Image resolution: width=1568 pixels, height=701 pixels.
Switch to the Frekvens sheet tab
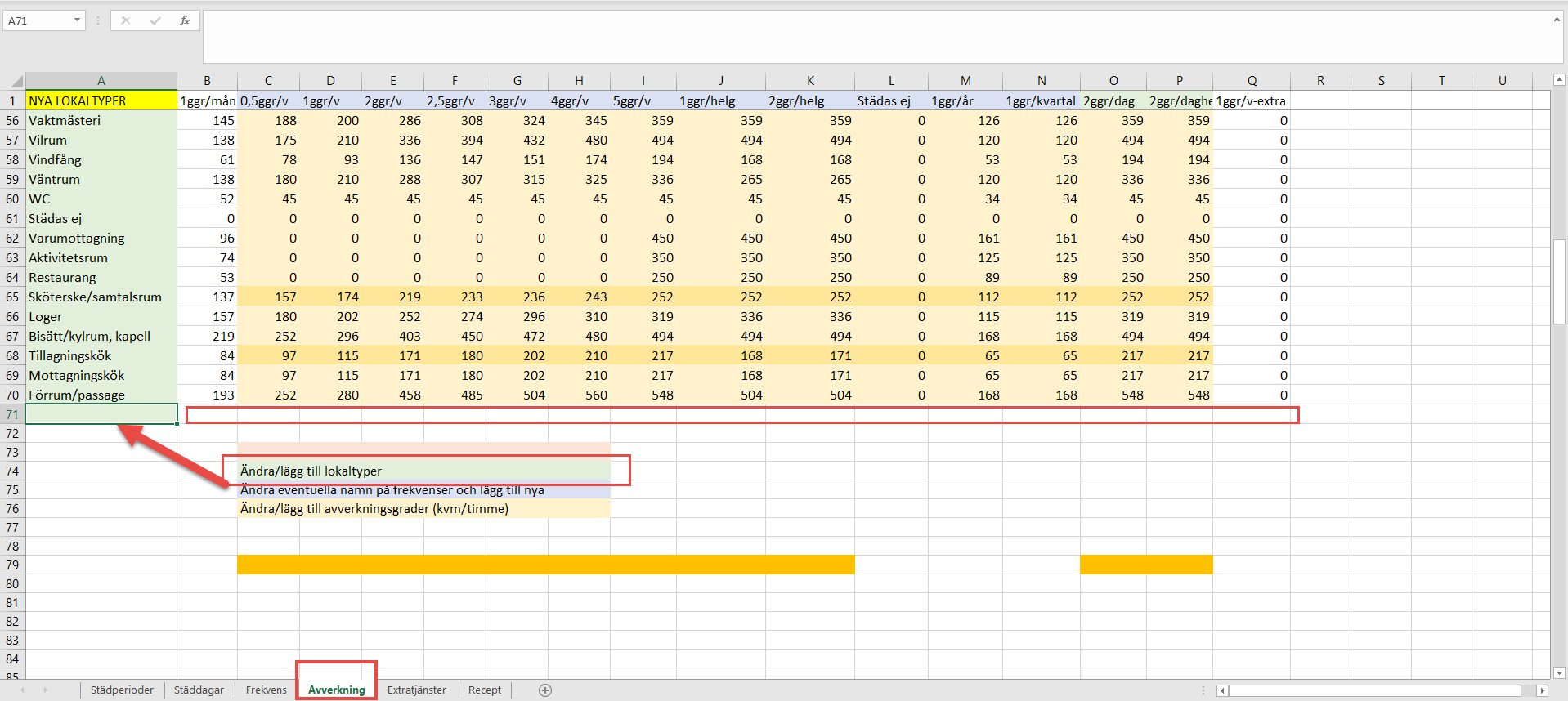266,690
